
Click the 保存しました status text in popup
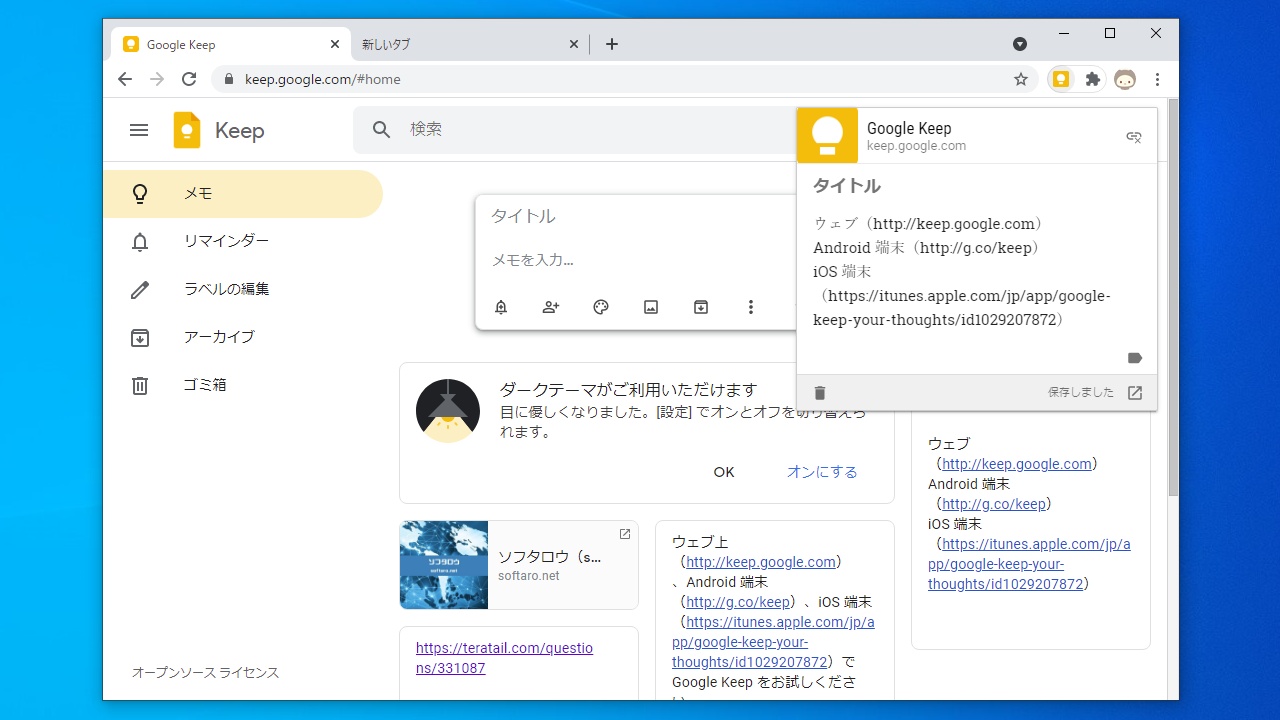pyautogui.click(x=1081, y=393)
